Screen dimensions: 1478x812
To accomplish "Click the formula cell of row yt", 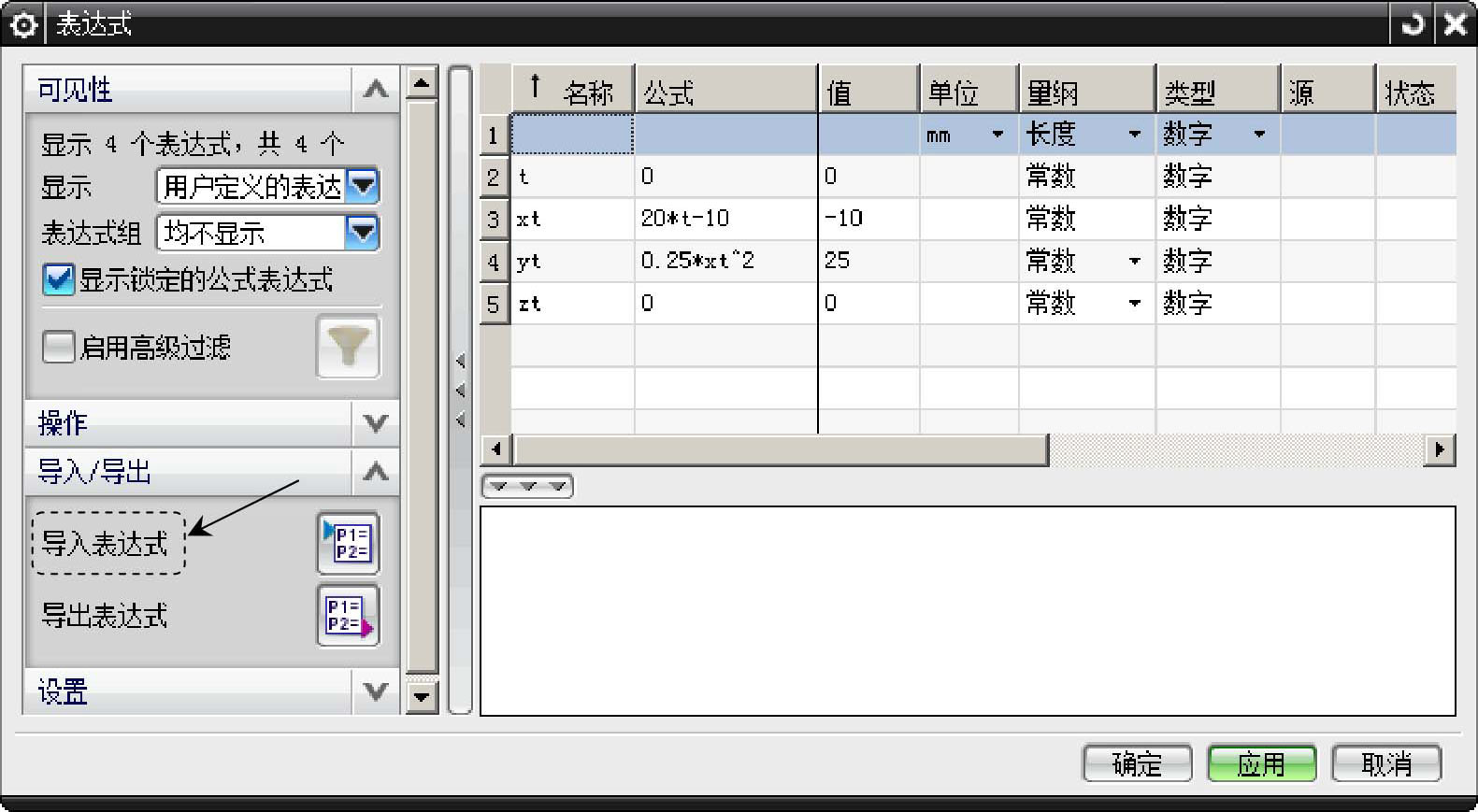I will pyautogui.click(x=725, y=261).
